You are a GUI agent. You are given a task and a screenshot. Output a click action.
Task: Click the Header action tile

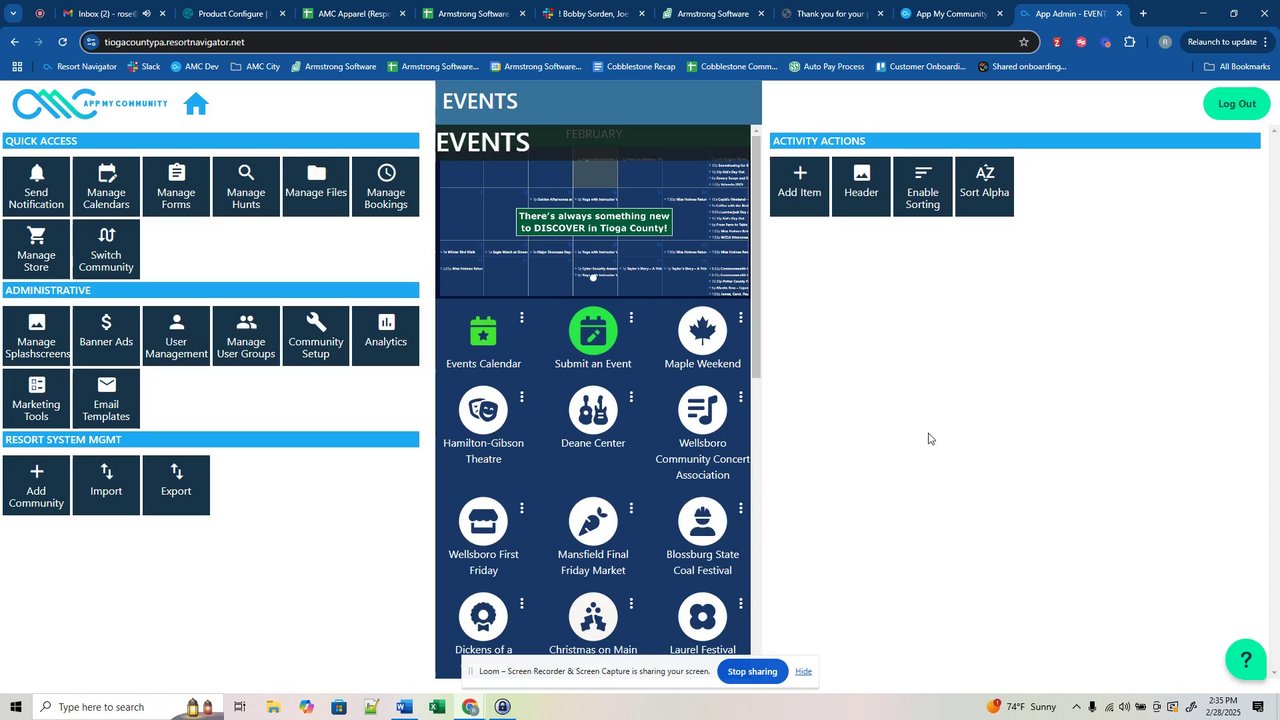point(861,186)
